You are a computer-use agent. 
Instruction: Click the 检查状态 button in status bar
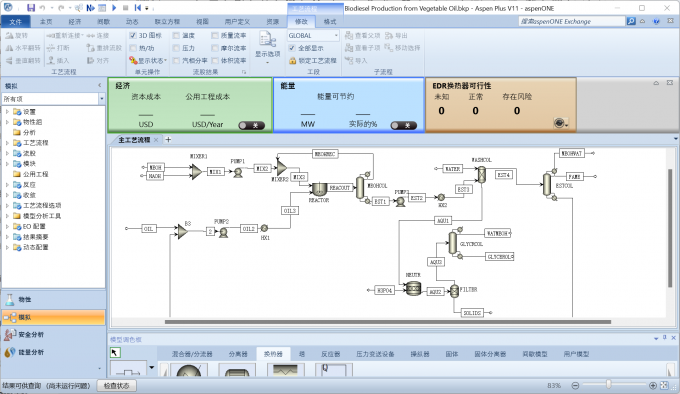coord(116,385)
